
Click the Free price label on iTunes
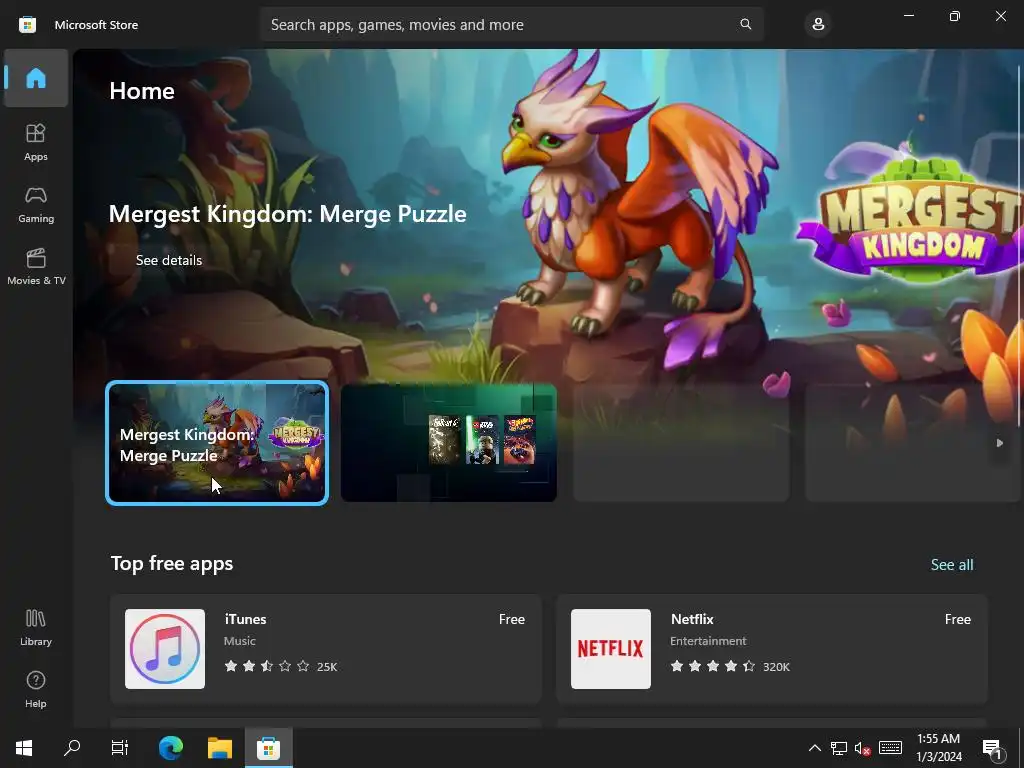coord(511,619)
